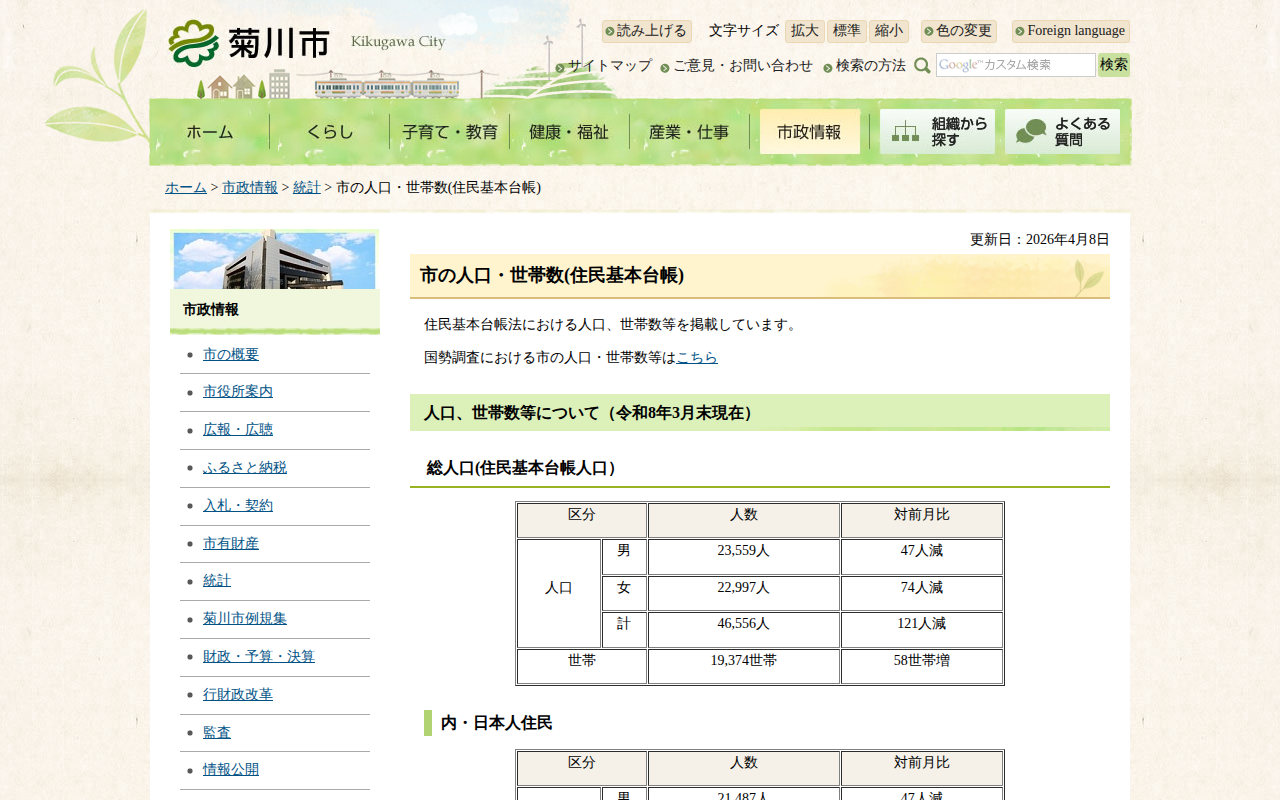Open the くらし navigation tab
1280x800 pixels.
[x=330, y=132]
